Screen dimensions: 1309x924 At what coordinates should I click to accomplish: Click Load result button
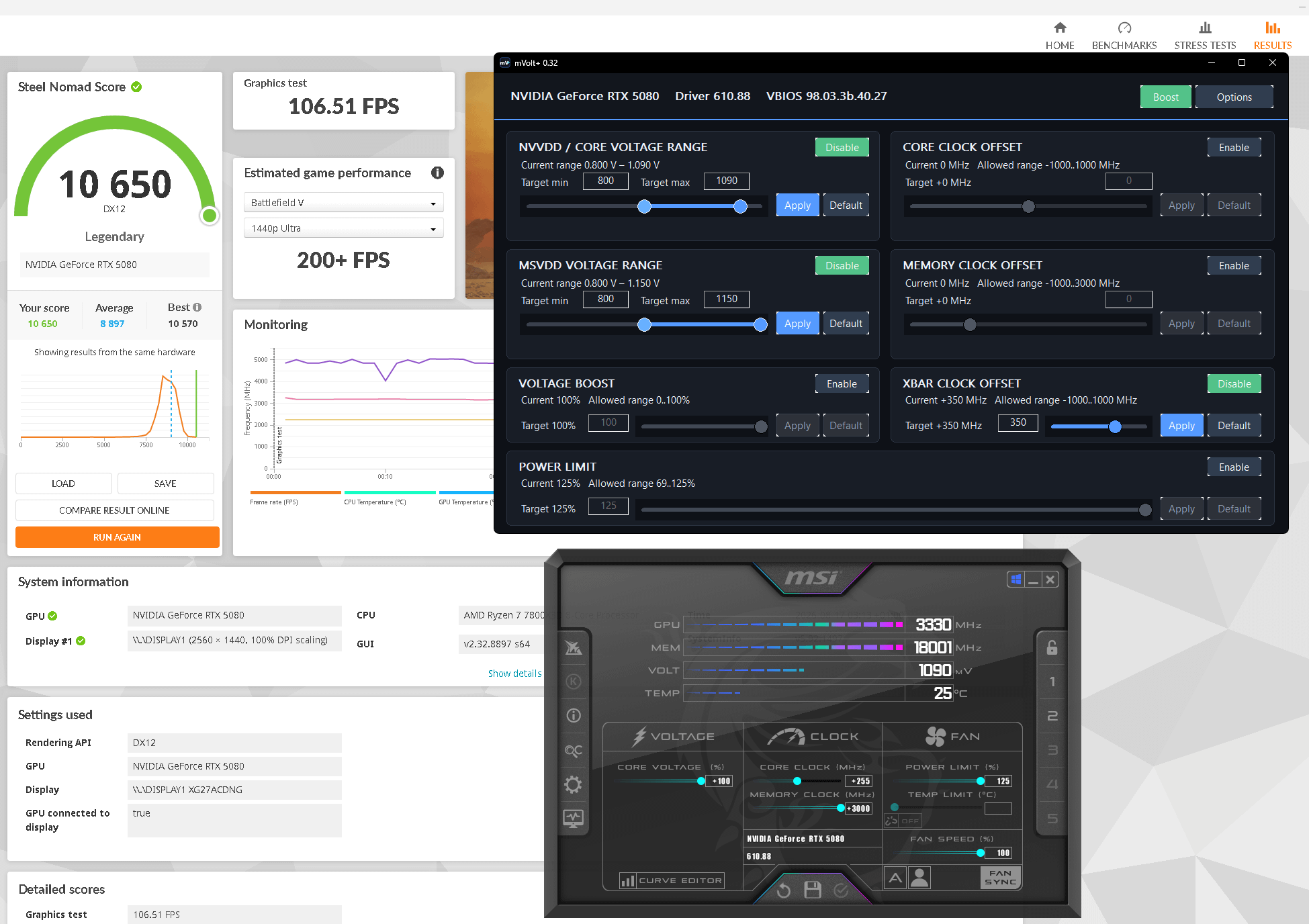point(63,483)
